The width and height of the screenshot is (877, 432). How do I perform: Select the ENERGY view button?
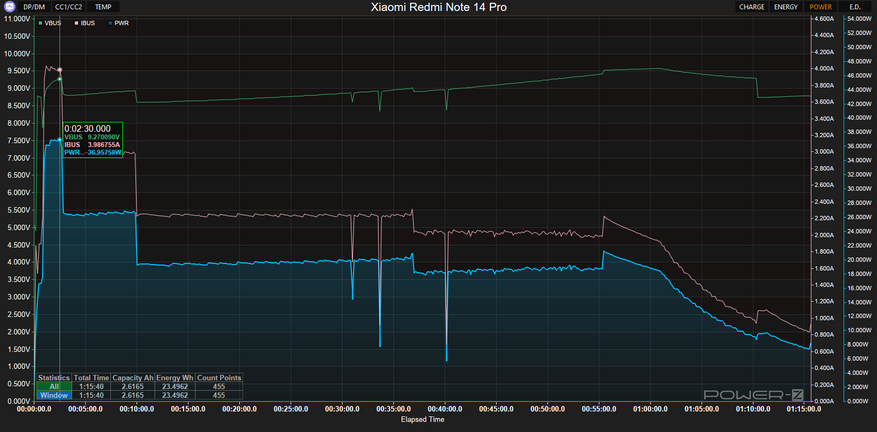click(786, 7)
